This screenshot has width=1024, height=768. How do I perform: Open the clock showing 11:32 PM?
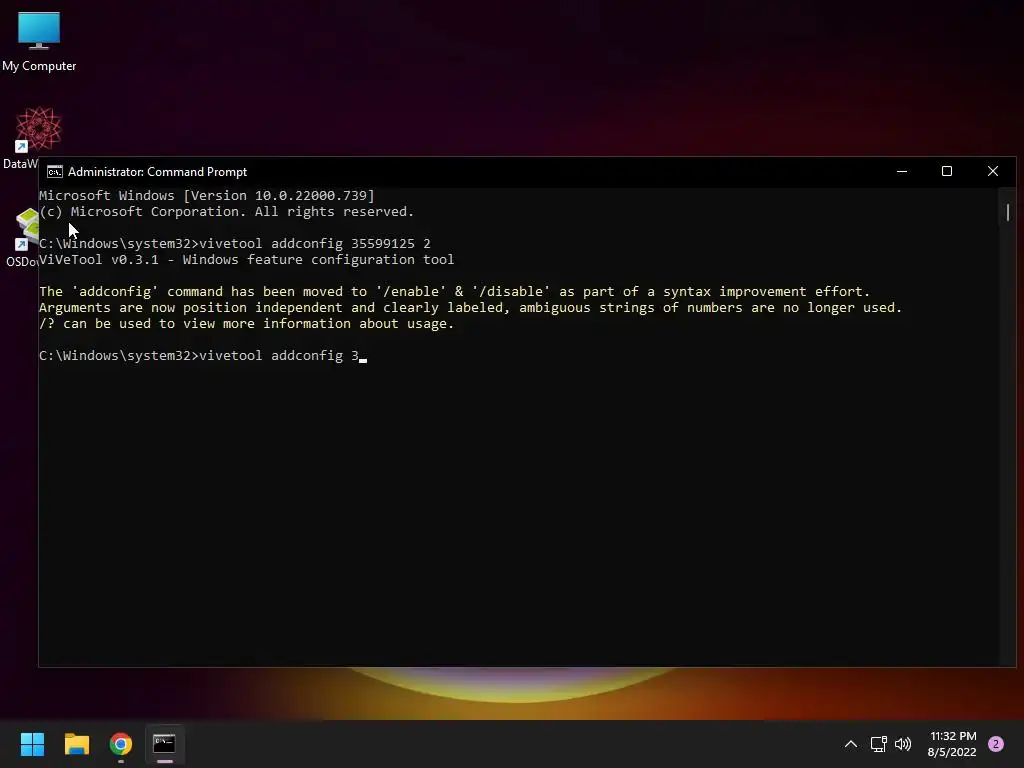[x=952, y=744]
